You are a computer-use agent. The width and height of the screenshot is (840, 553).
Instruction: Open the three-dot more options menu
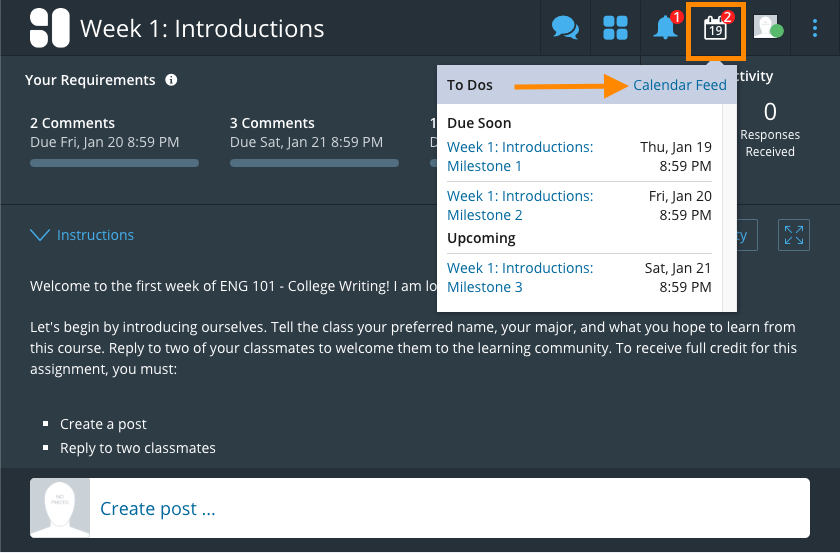[x=814, y=28]
